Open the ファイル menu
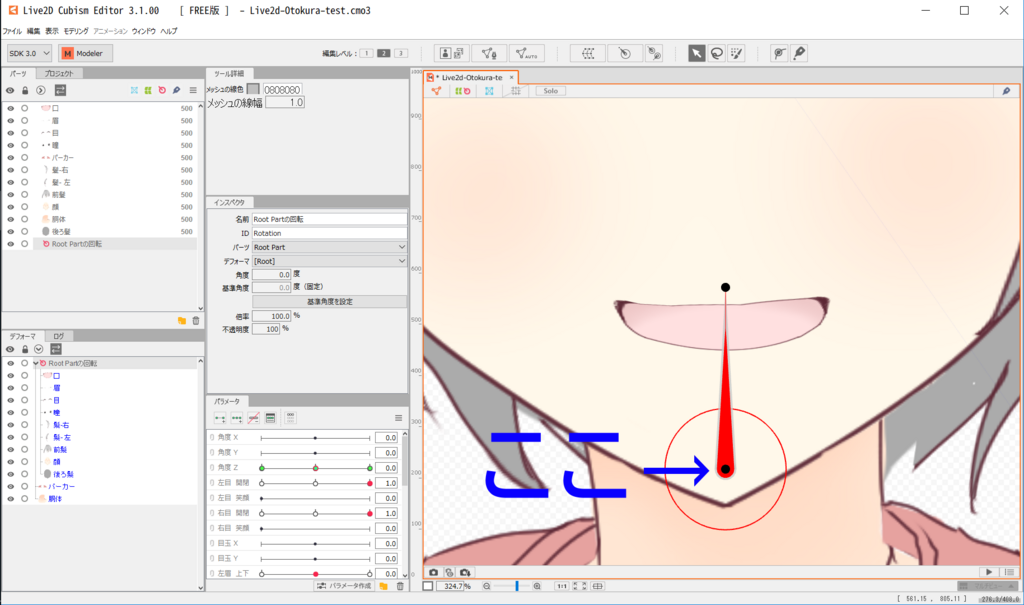 click(x=12, y=31)
